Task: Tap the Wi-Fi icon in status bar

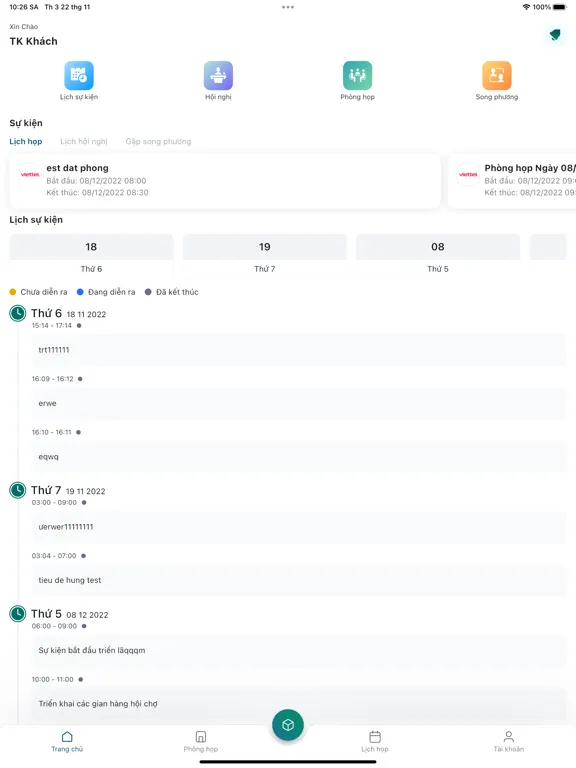Action: point(527,7)
